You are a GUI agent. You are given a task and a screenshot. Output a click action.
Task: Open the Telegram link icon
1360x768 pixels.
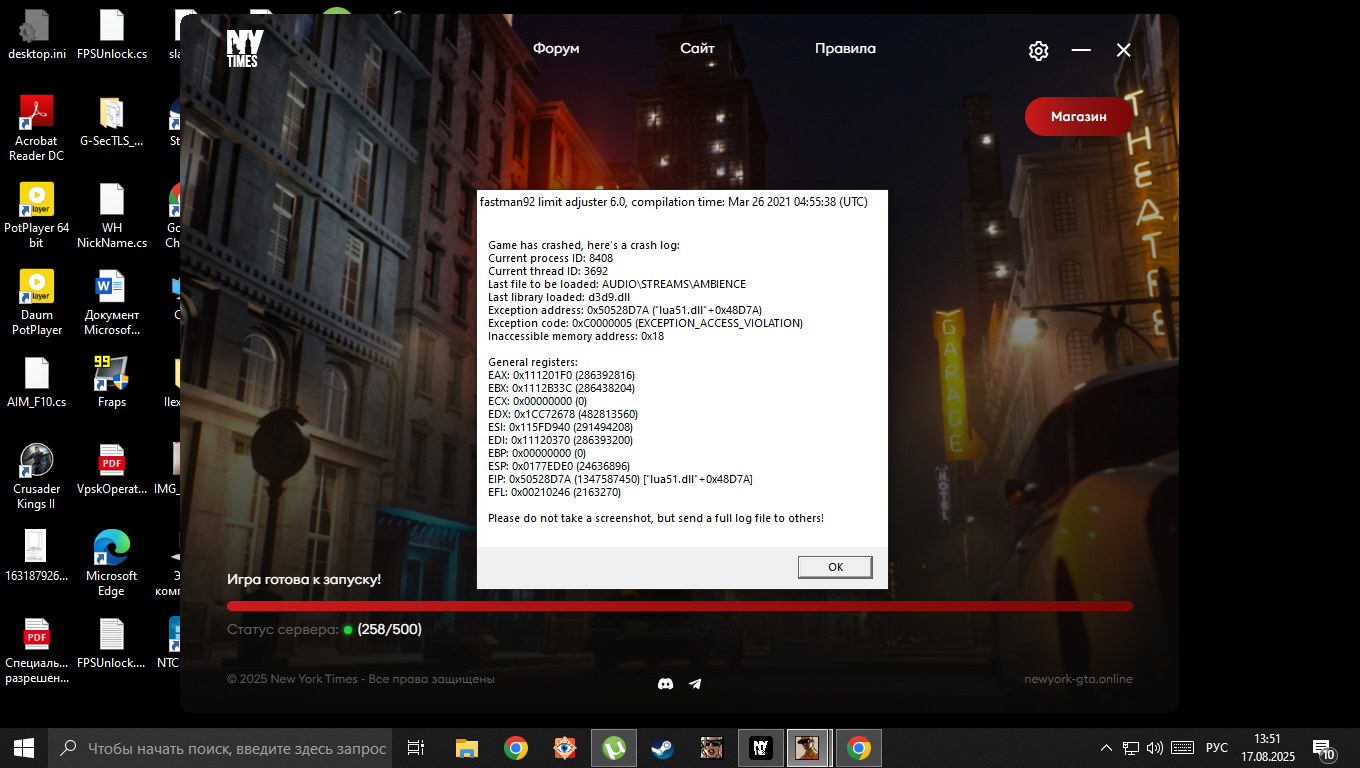pos(695,684)
